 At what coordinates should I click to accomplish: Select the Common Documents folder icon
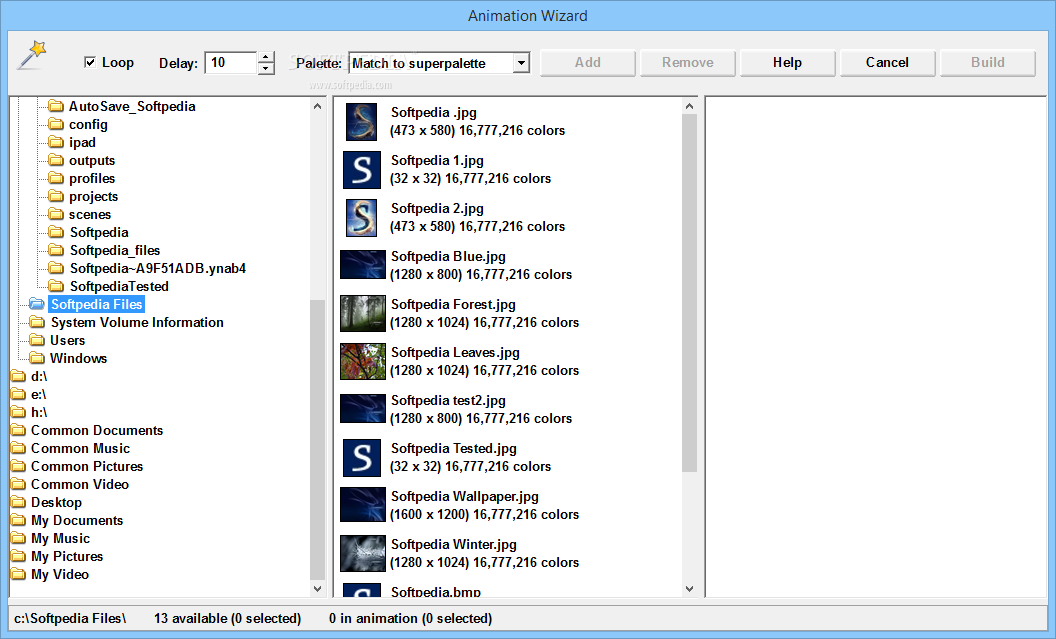click(x=18, y=430)
